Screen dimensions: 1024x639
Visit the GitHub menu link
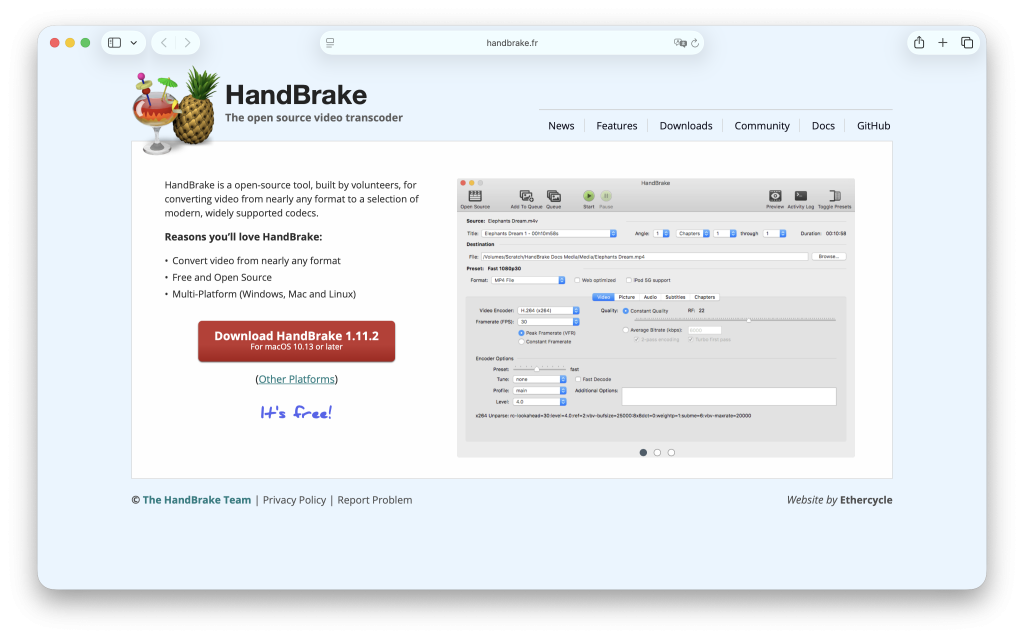click(873, 125)
